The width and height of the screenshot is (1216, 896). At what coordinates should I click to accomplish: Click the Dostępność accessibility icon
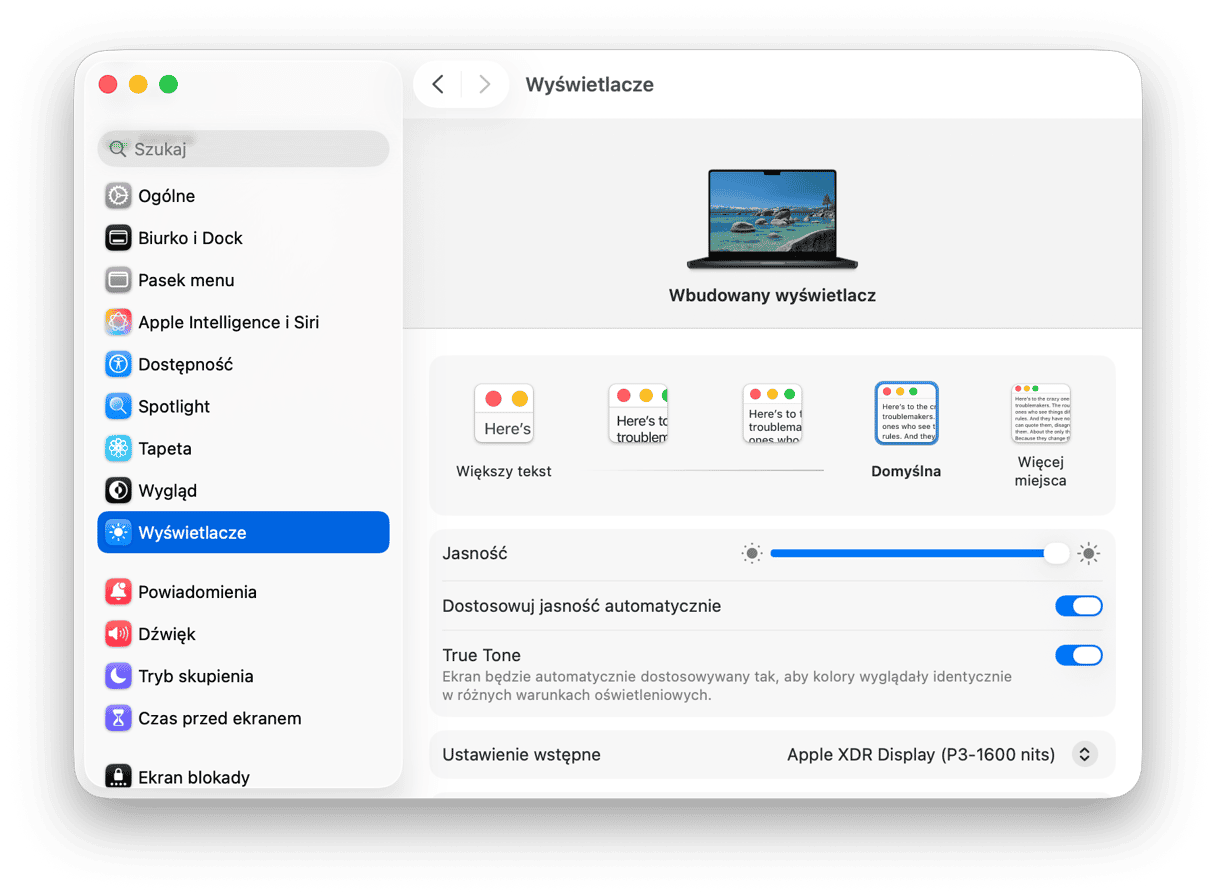coord(119,364)
